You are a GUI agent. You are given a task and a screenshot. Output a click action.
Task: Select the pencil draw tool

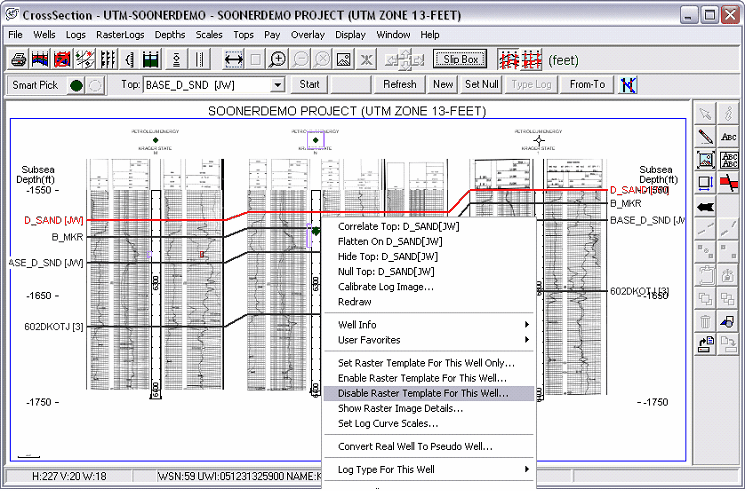click(705, 136)
